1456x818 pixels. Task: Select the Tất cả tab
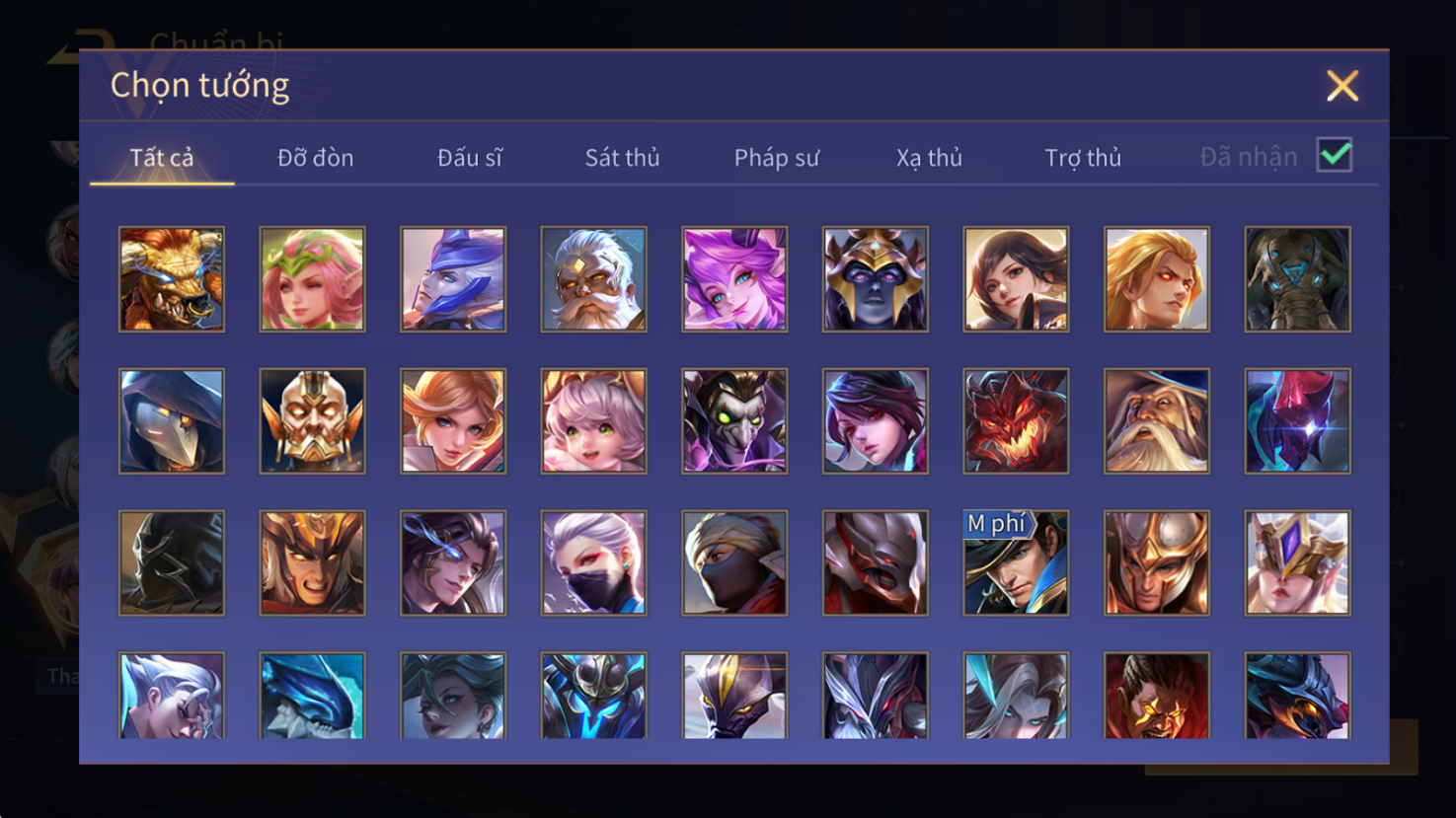(x=162, y=158)
